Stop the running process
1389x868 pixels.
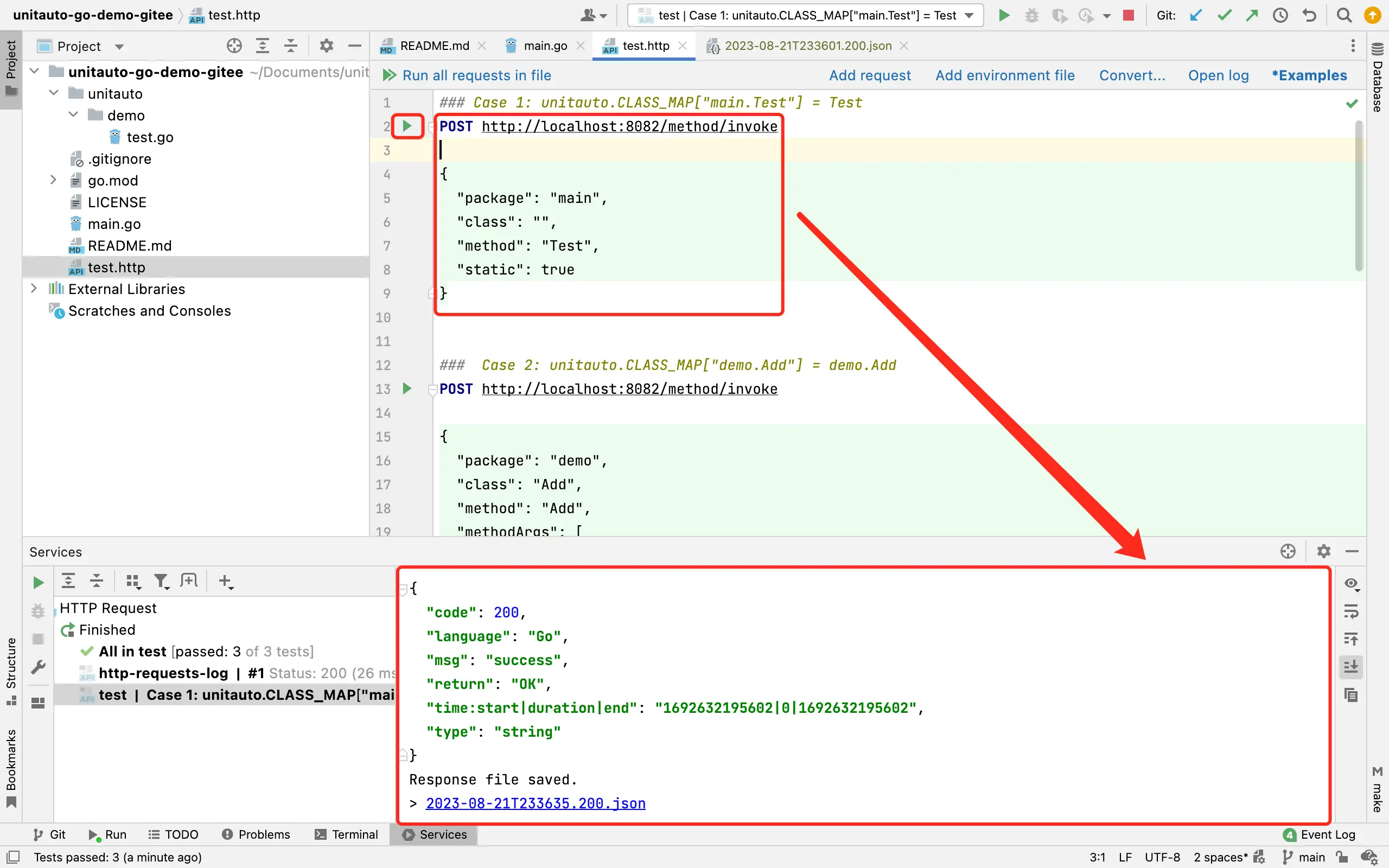click(1129, 16)
